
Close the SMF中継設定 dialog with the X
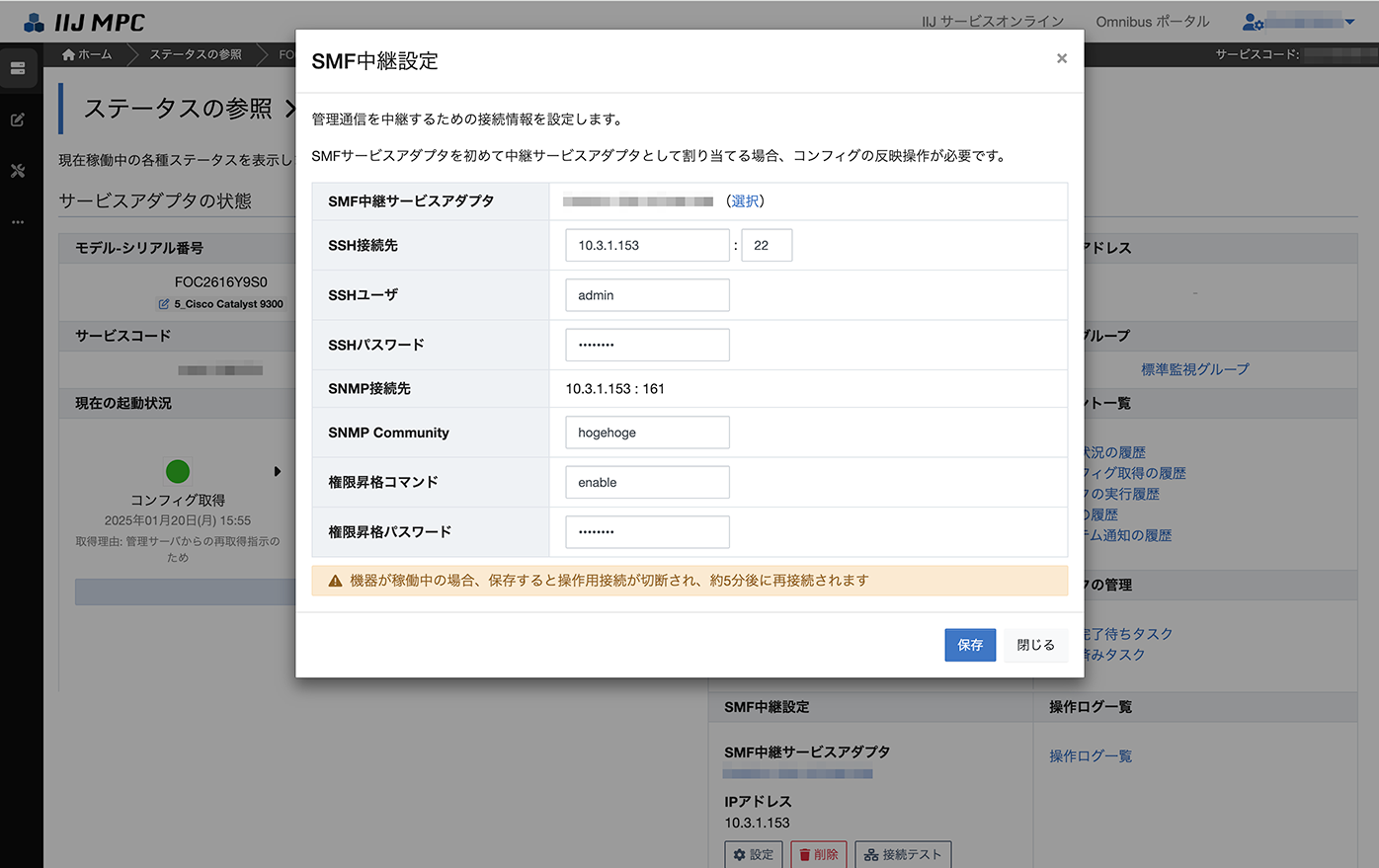[x=1061, y=59]
